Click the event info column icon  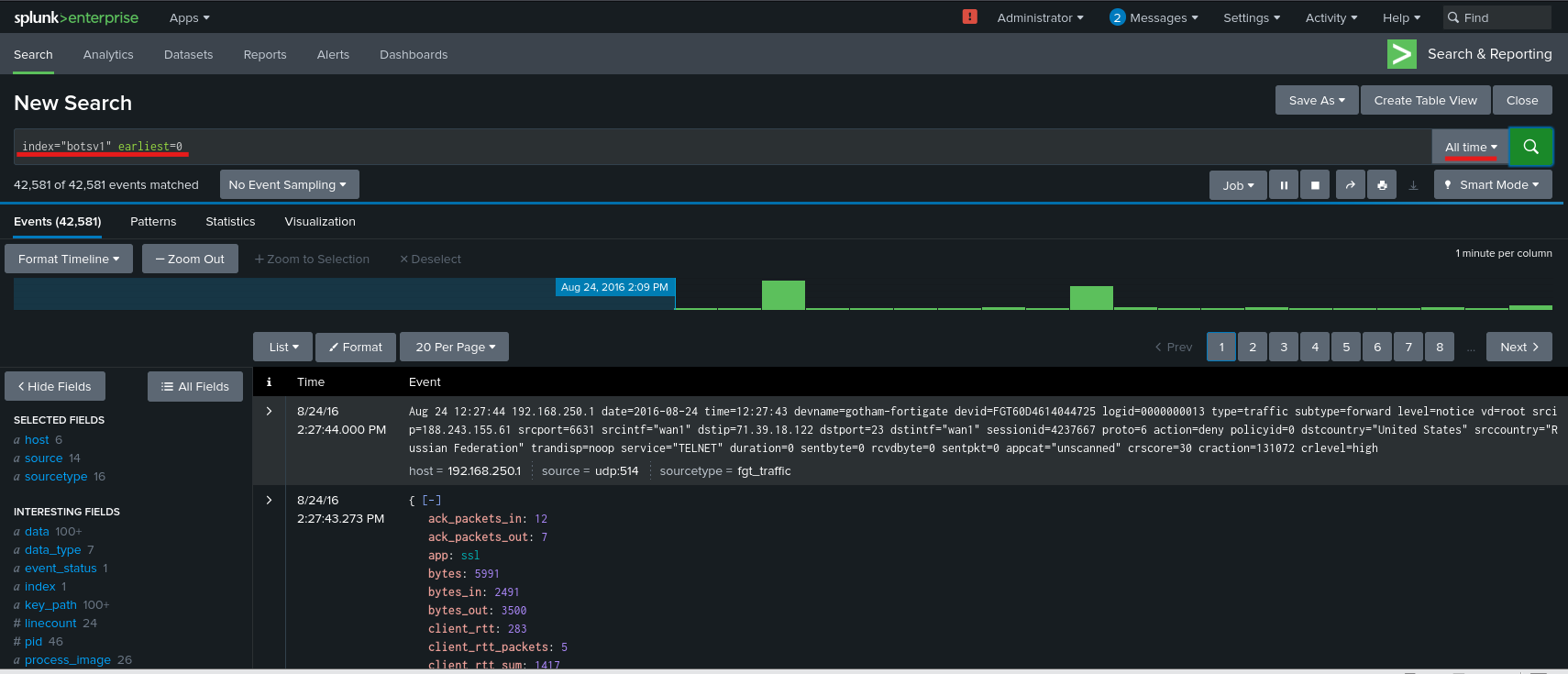tap(269, 381)
